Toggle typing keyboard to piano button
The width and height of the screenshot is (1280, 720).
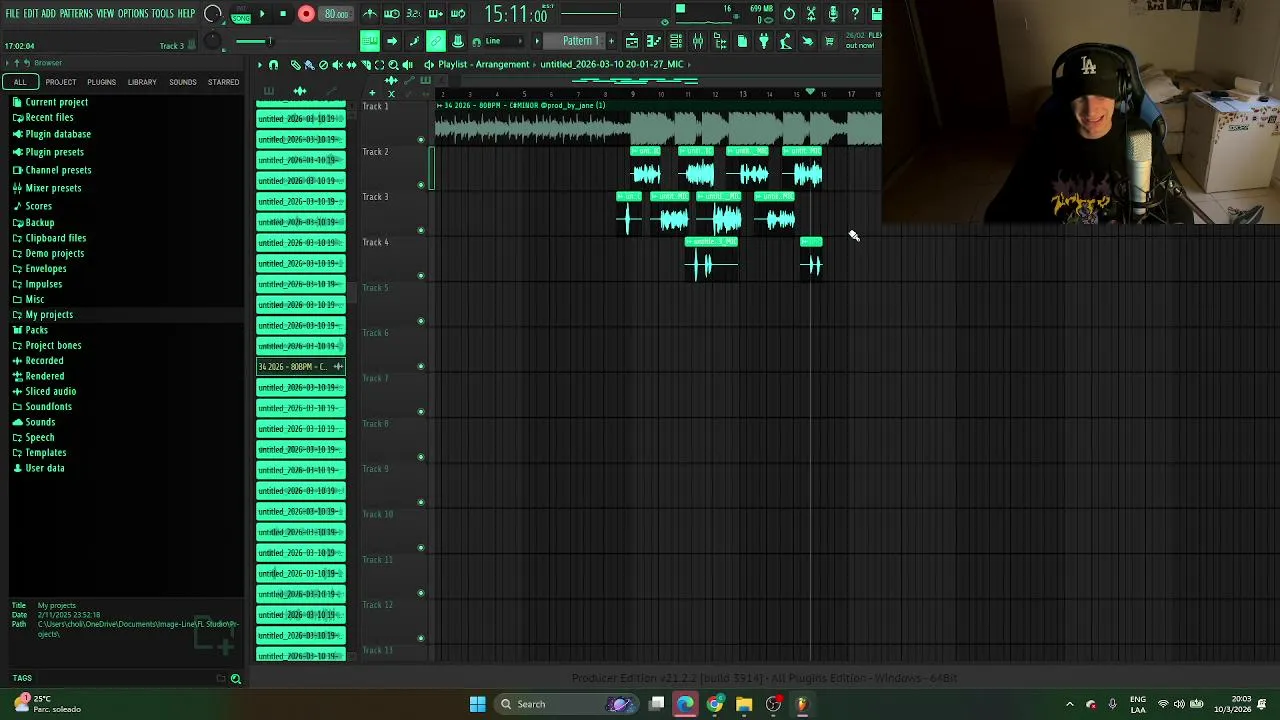370,41
